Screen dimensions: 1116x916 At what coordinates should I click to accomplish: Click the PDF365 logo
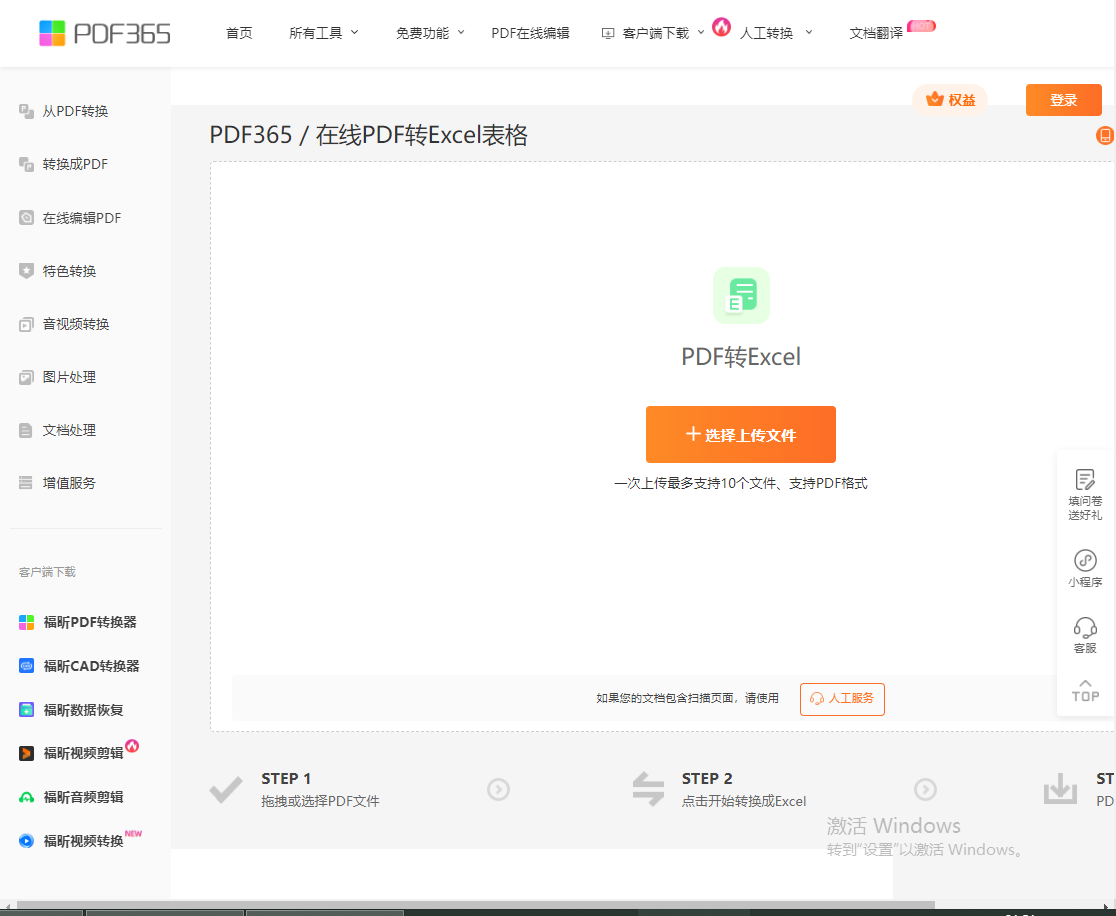[105, 33]
